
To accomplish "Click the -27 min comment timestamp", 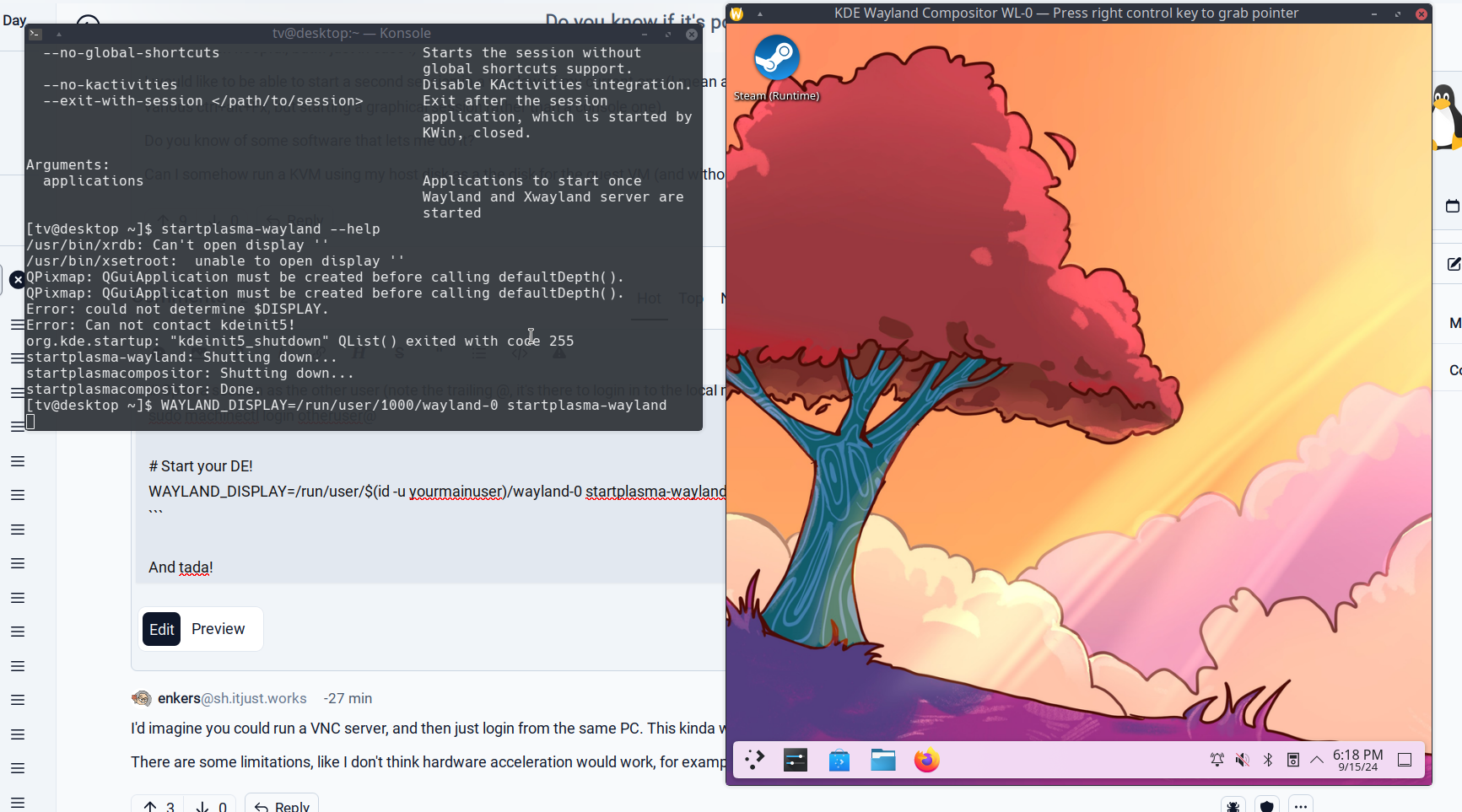I will tap(348, 698).
